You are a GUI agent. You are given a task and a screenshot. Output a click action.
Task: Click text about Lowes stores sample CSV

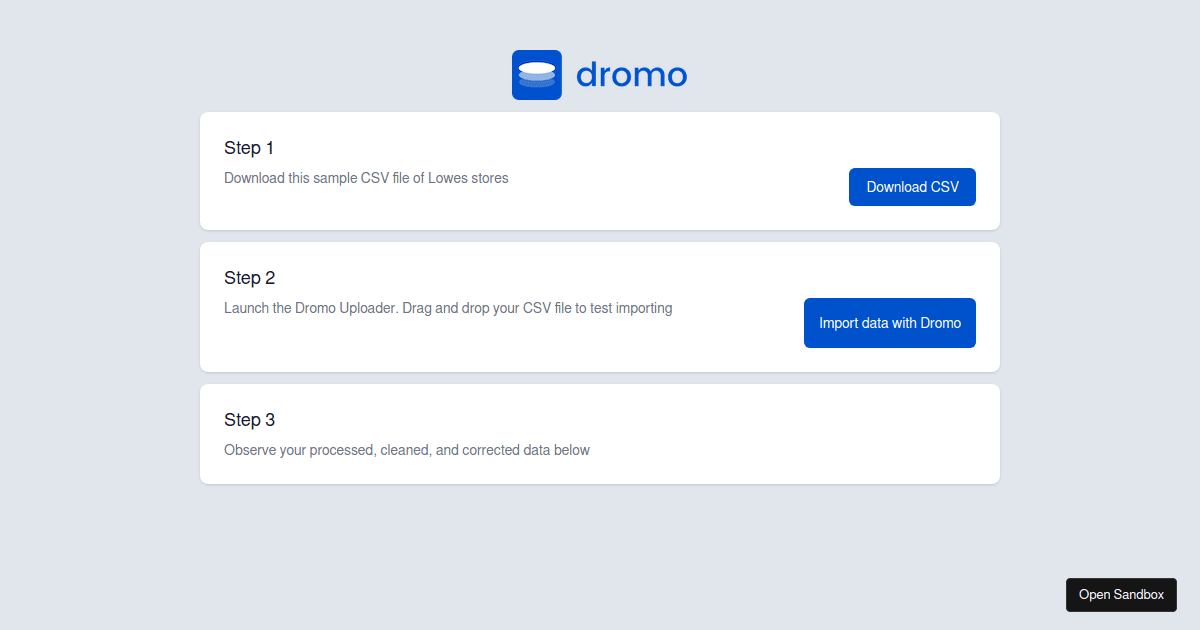pyautogui.click(x=366, y=178)
